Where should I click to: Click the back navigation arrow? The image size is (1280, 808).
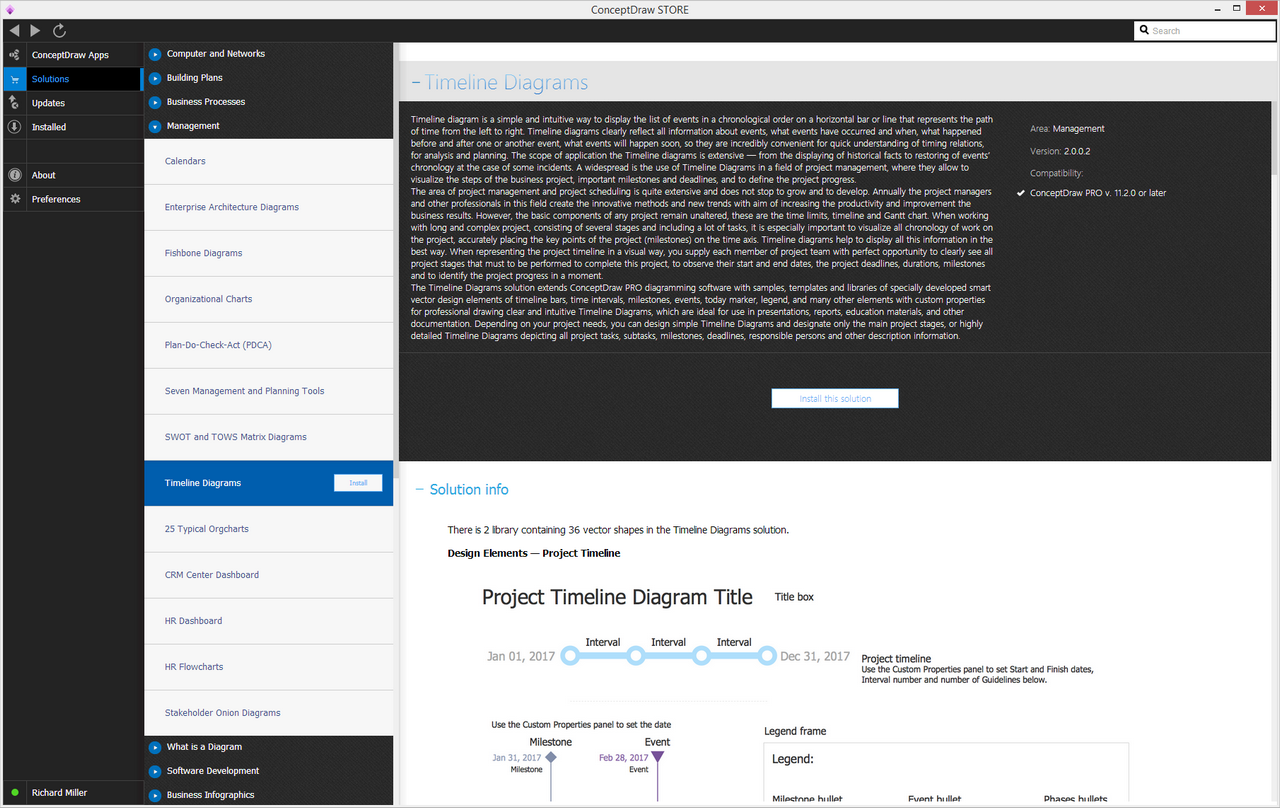coord(14,31)
